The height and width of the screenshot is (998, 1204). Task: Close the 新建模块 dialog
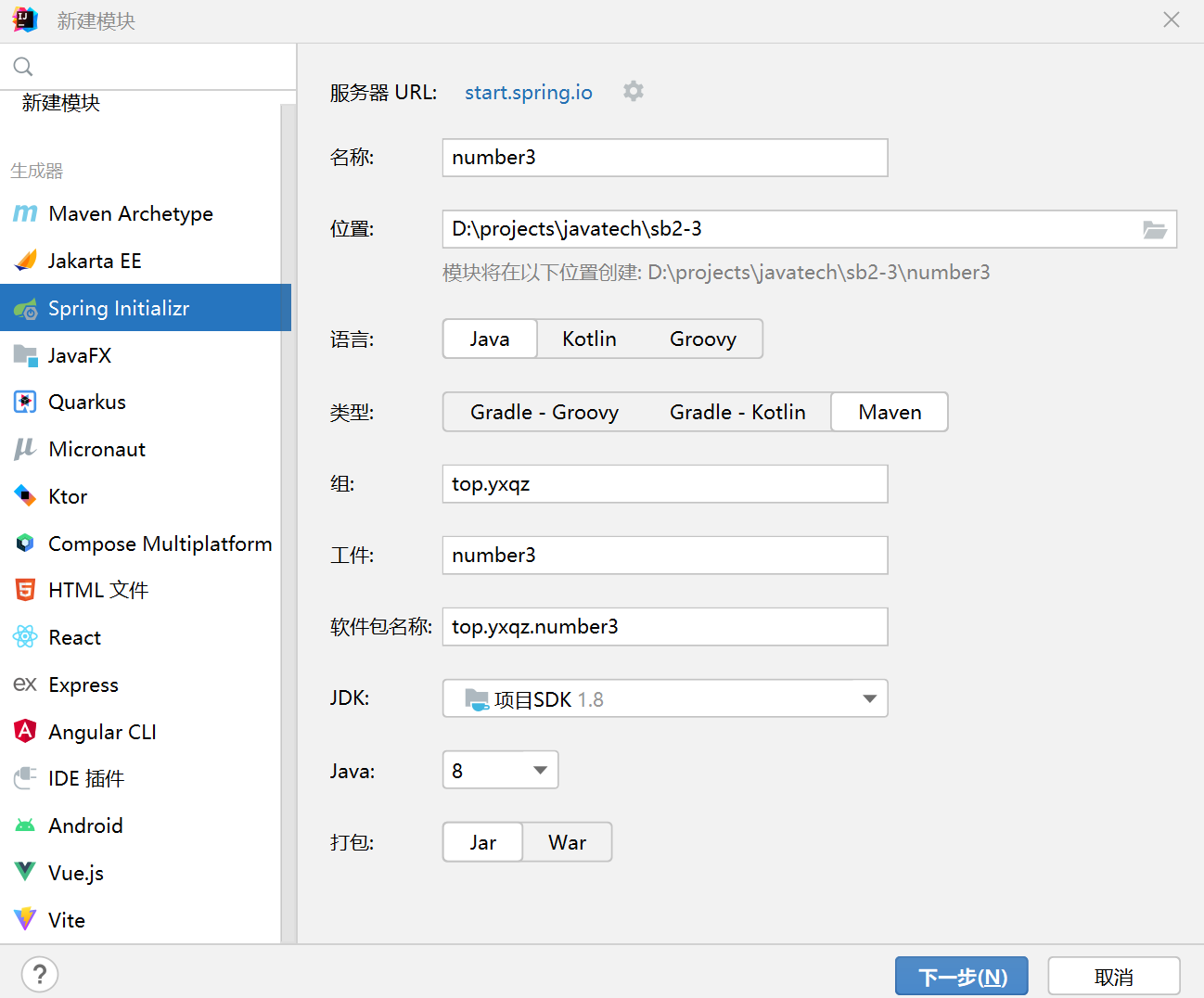coord(1172,19)
